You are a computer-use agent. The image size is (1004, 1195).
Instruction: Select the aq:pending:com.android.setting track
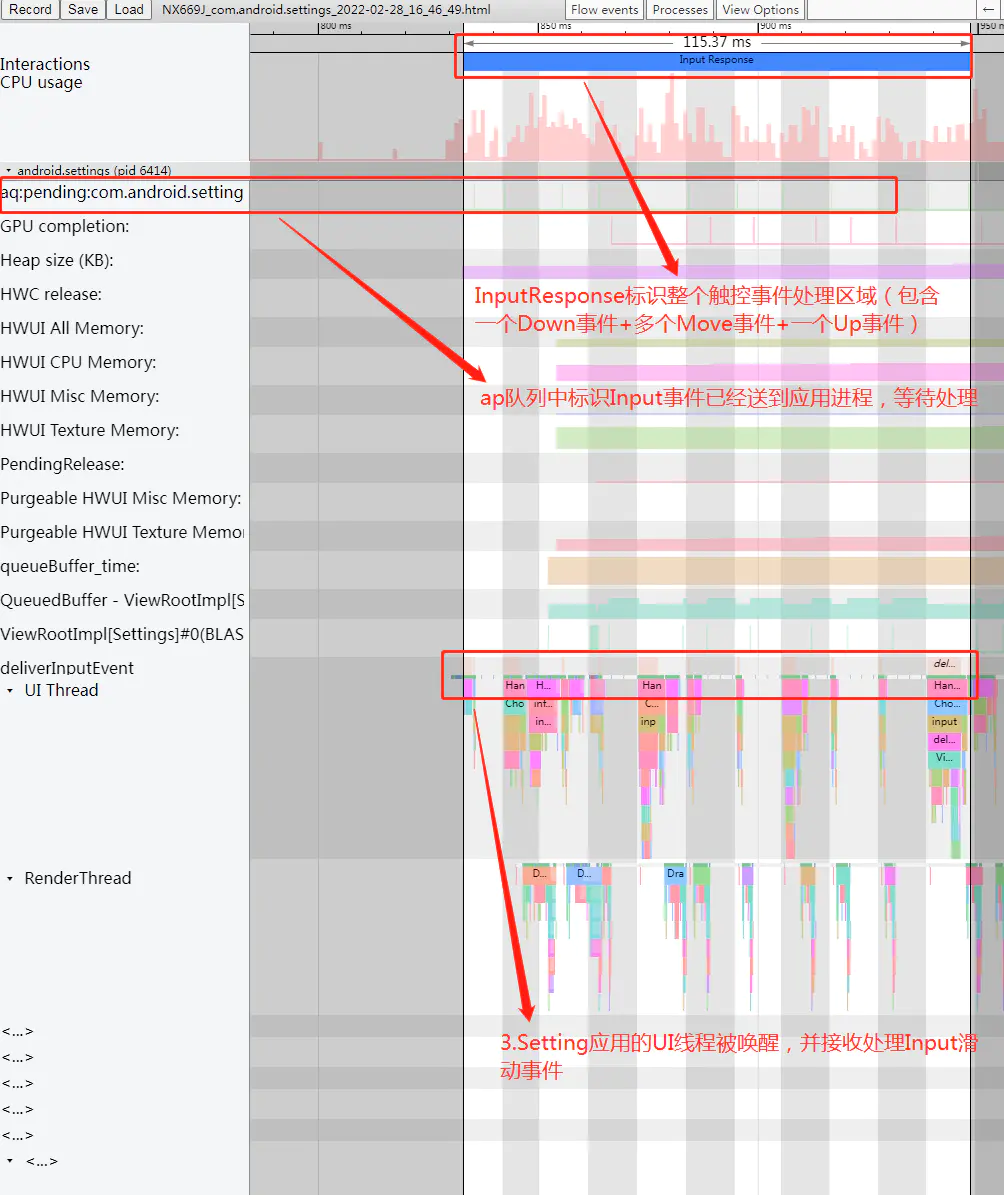pos(122,193)
